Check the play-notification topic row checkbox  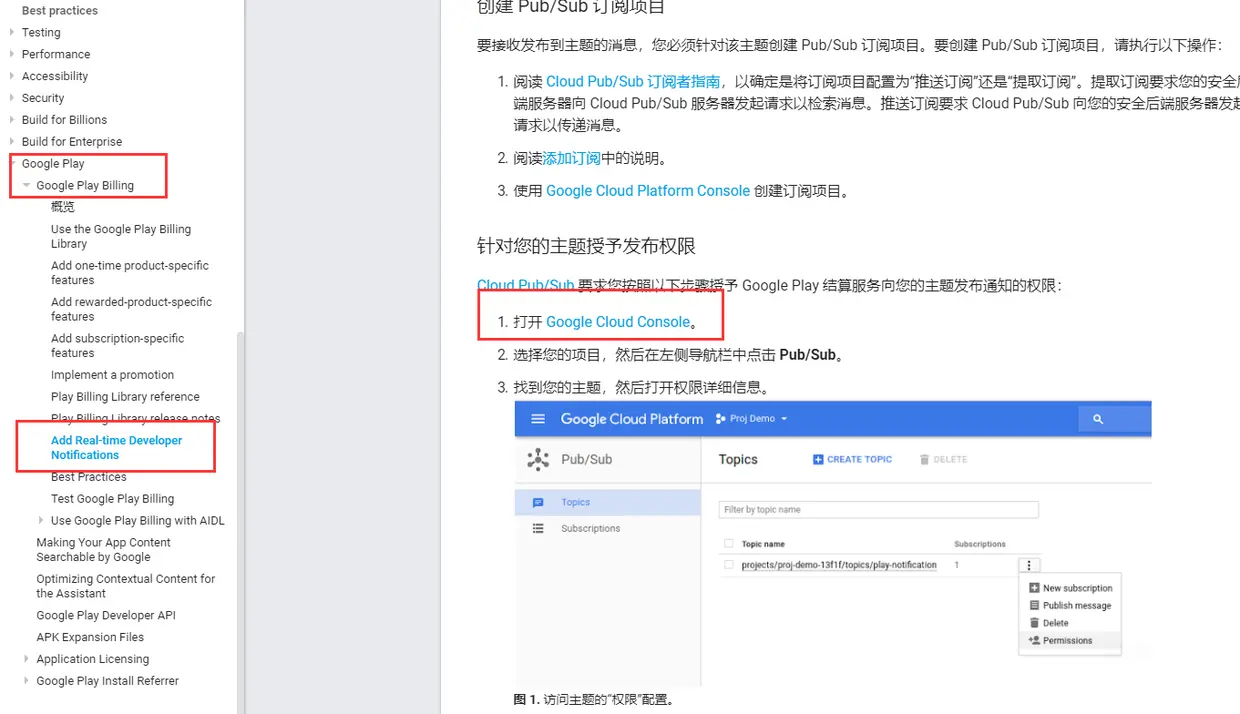(x=728, y=564)
